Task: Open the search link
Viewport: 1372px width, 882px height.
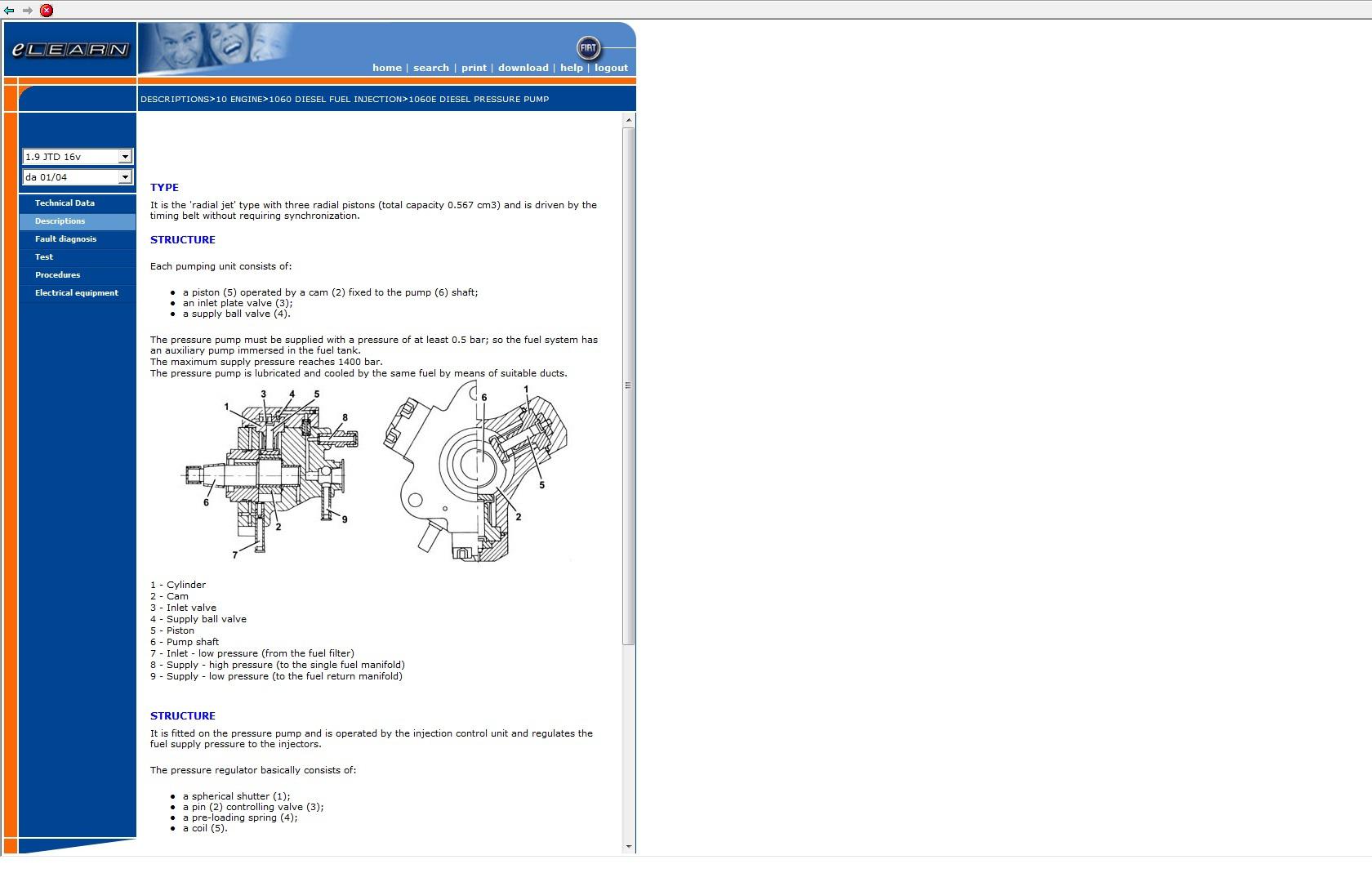Action: click(431, 68)
